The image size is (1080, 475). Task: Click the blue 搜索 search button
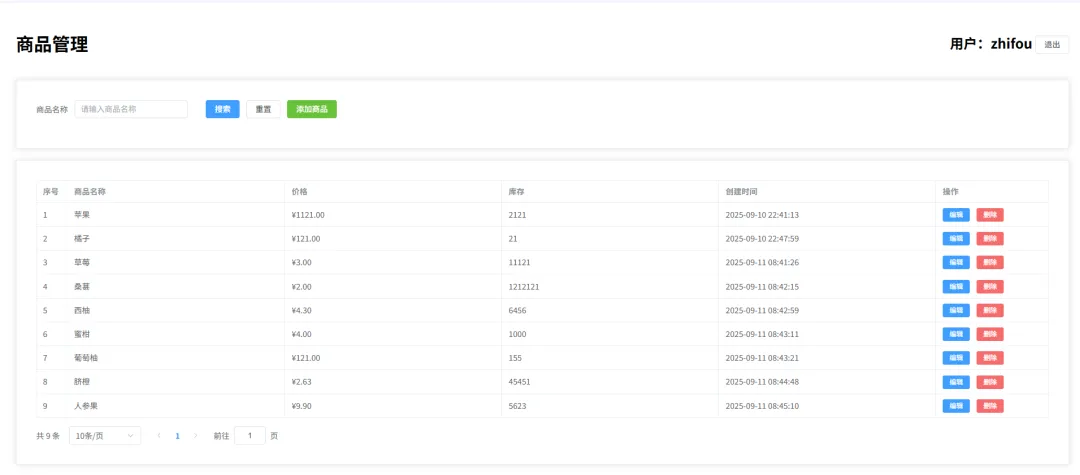222,109
